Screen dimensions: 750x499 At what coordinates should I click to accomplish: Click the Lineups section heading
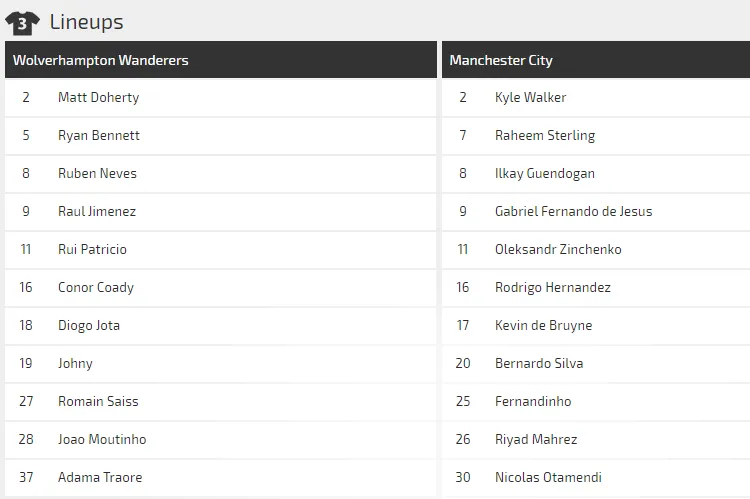(86, 22)
